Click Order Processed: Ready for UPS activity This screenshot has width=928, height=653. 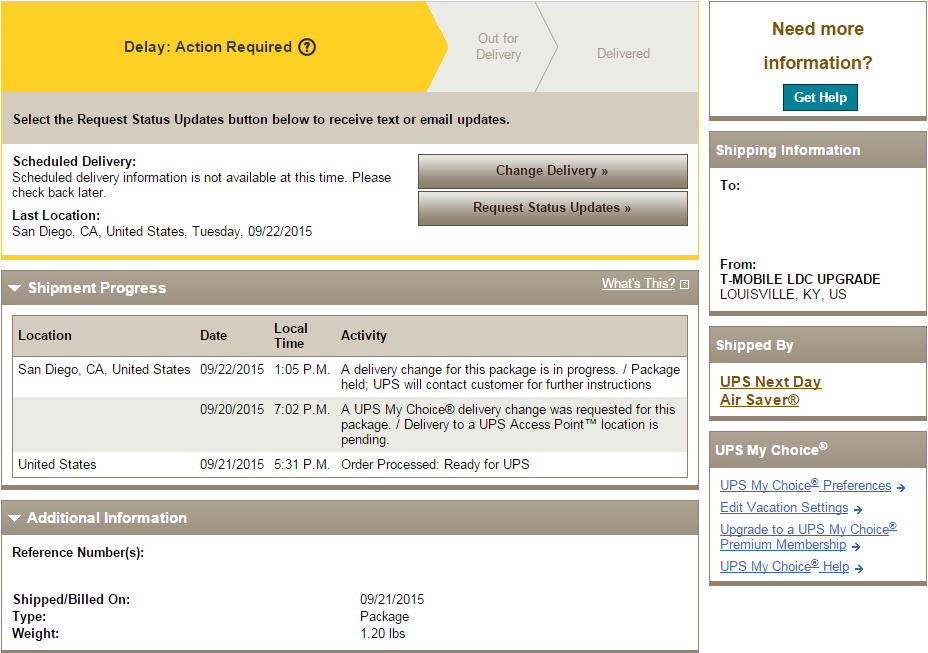(x=435, y=464)
